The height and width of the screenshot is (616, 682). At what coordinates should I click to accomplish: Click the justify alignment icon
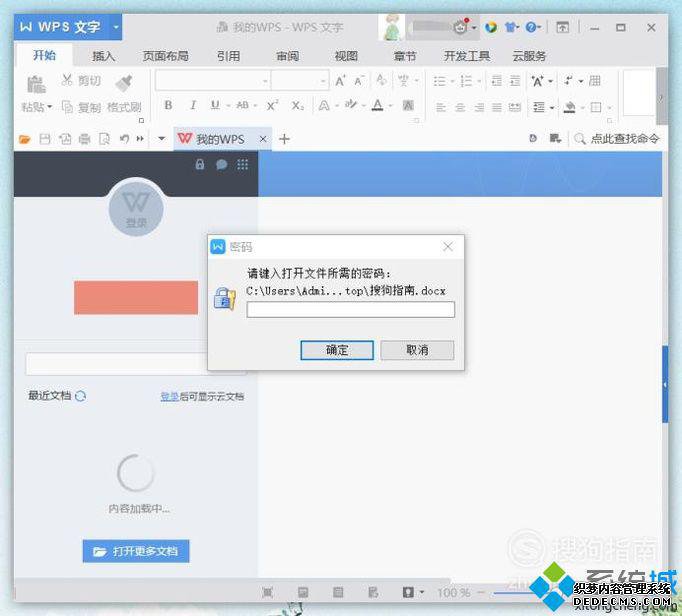[x=497, y=107]
